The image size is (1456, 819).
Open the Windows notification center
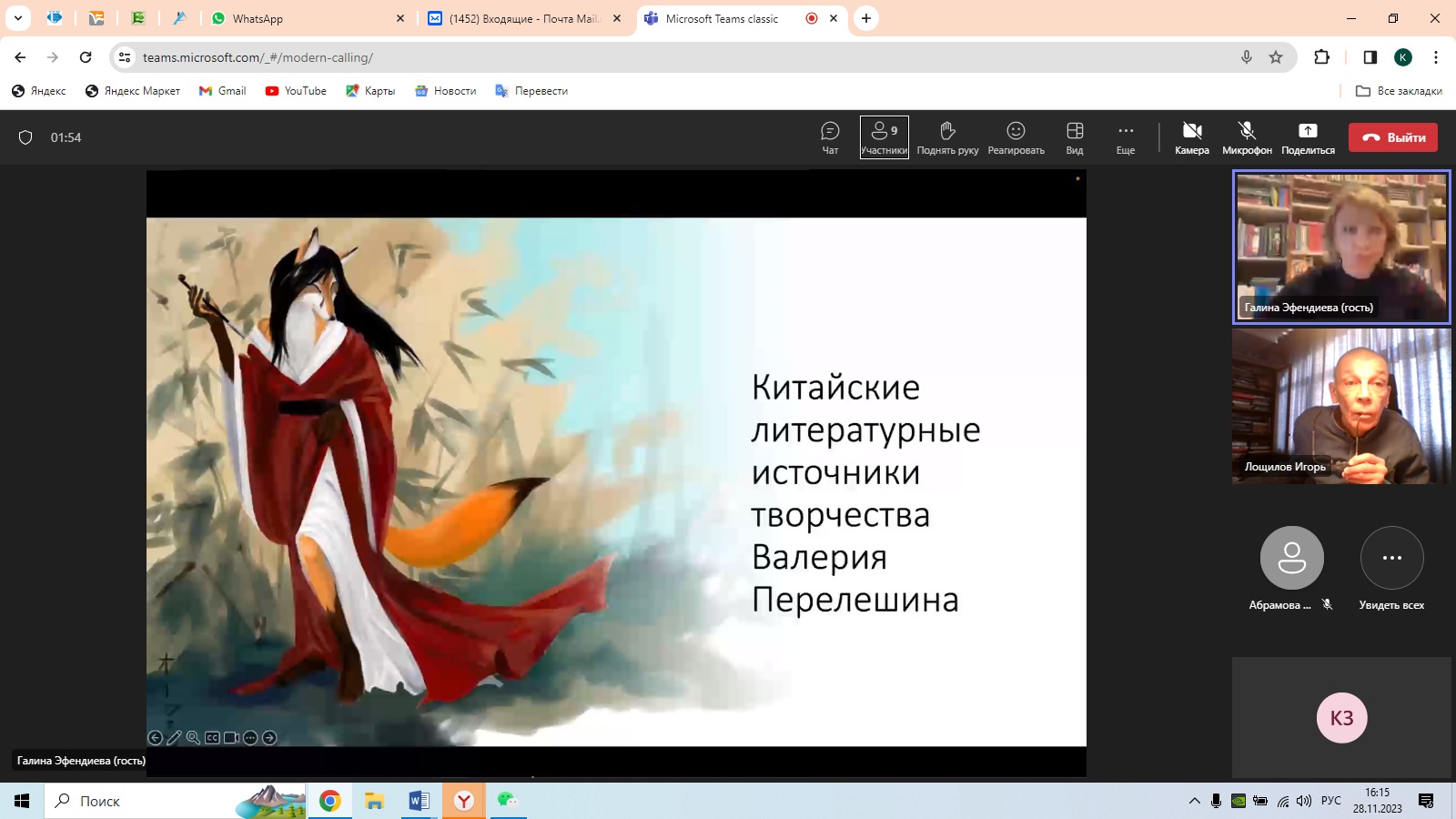1426,801
